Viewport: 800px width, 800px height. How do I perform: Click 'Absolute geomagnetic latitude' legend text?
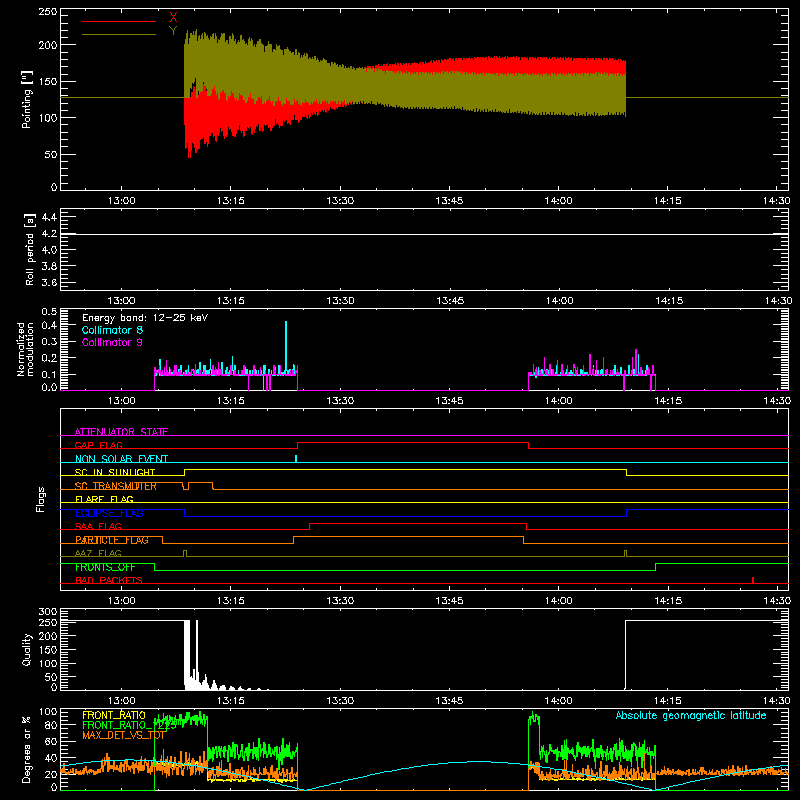[691, 715]
